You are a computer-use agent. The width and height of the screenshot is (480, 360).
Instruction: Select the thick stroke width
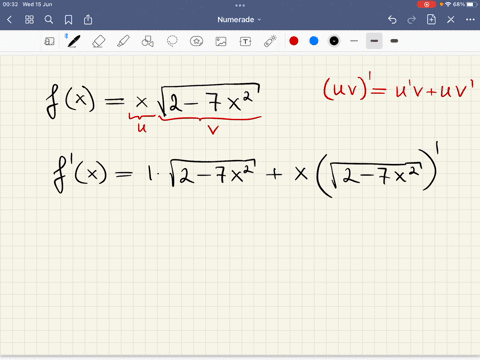394,41
